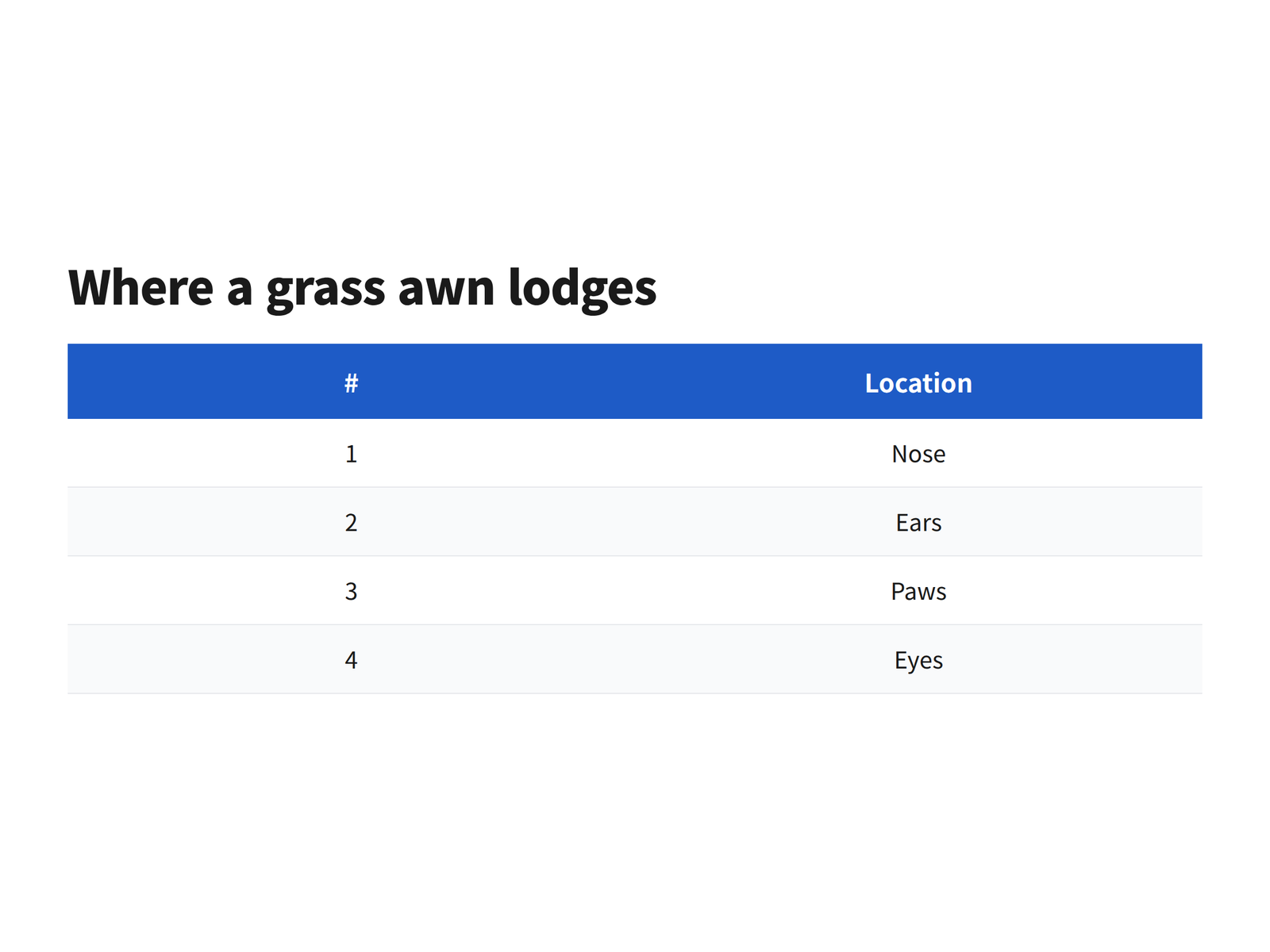Select row number 4 cell

[x=352, y=660]
